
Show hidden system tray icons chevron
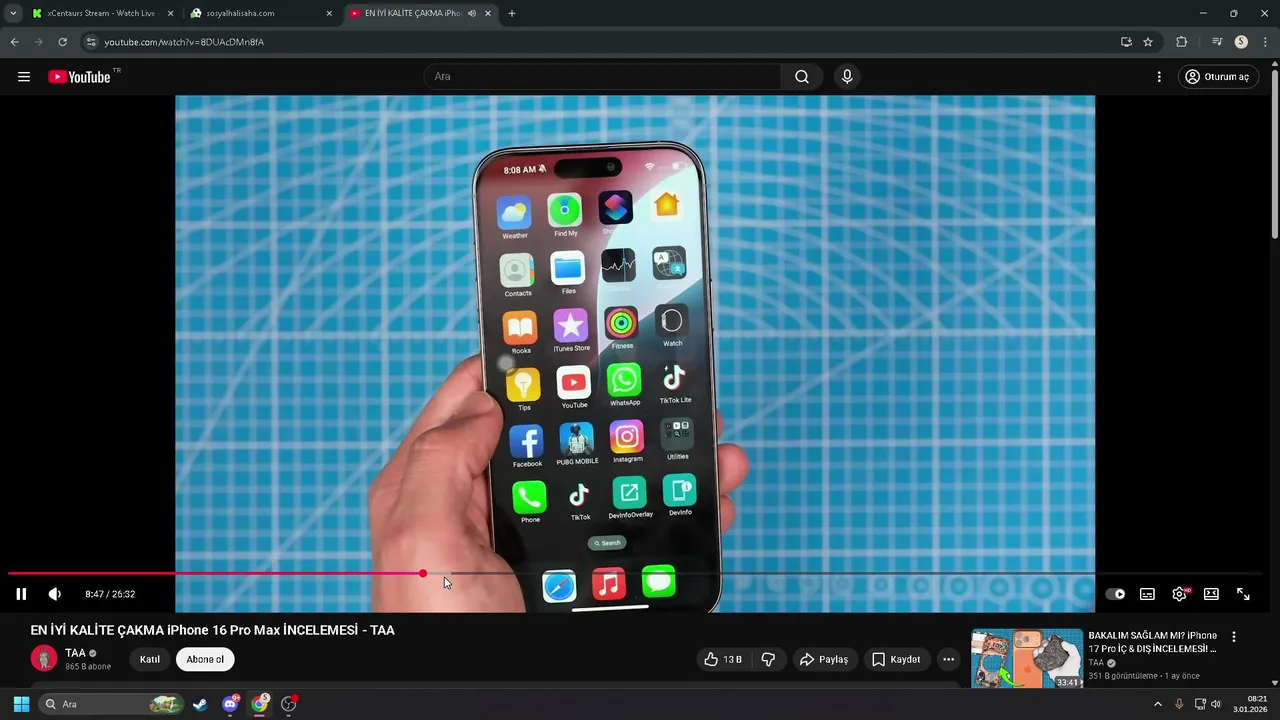point(1158,704)
